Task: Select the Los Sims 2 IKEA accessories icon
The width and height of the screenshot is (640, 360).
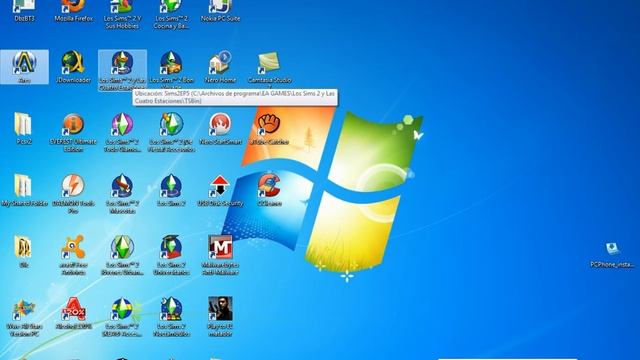Action: 122,317
